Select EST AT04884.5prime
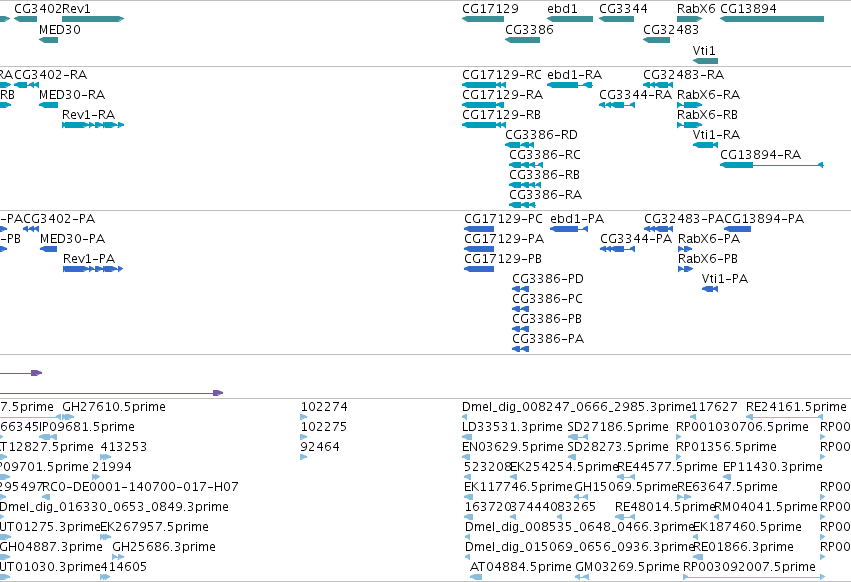This screenshot has height=582, width=851. pos(520,568)
